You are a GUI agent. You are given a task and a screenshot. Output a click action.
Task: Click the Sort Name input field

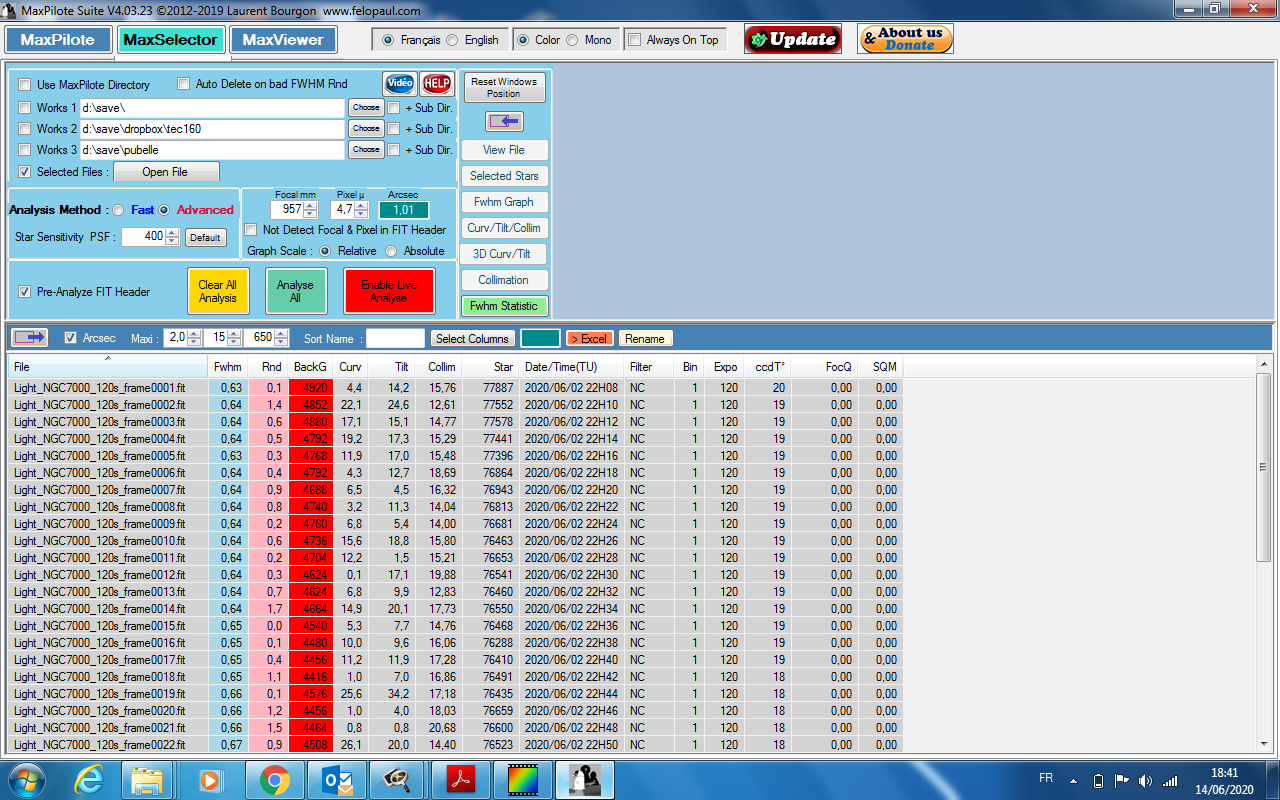coord(395,339)
